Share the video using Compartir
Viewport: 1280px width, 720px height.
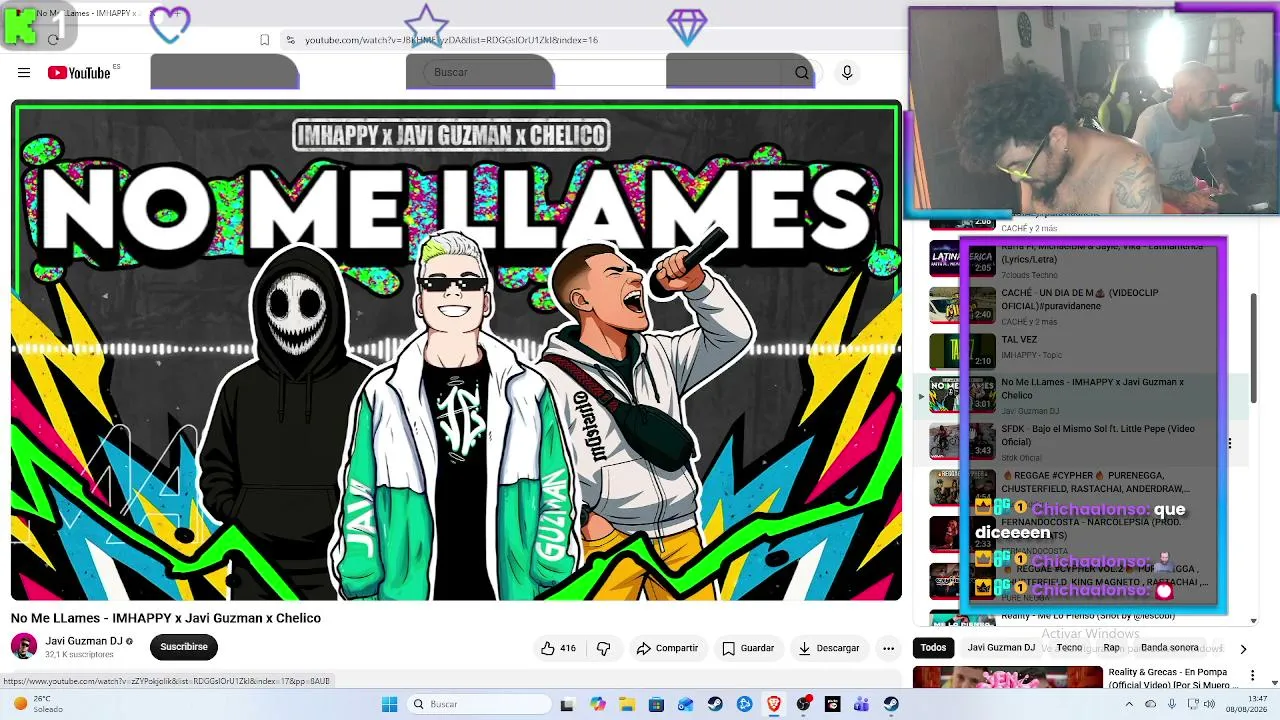pos(667,648)
